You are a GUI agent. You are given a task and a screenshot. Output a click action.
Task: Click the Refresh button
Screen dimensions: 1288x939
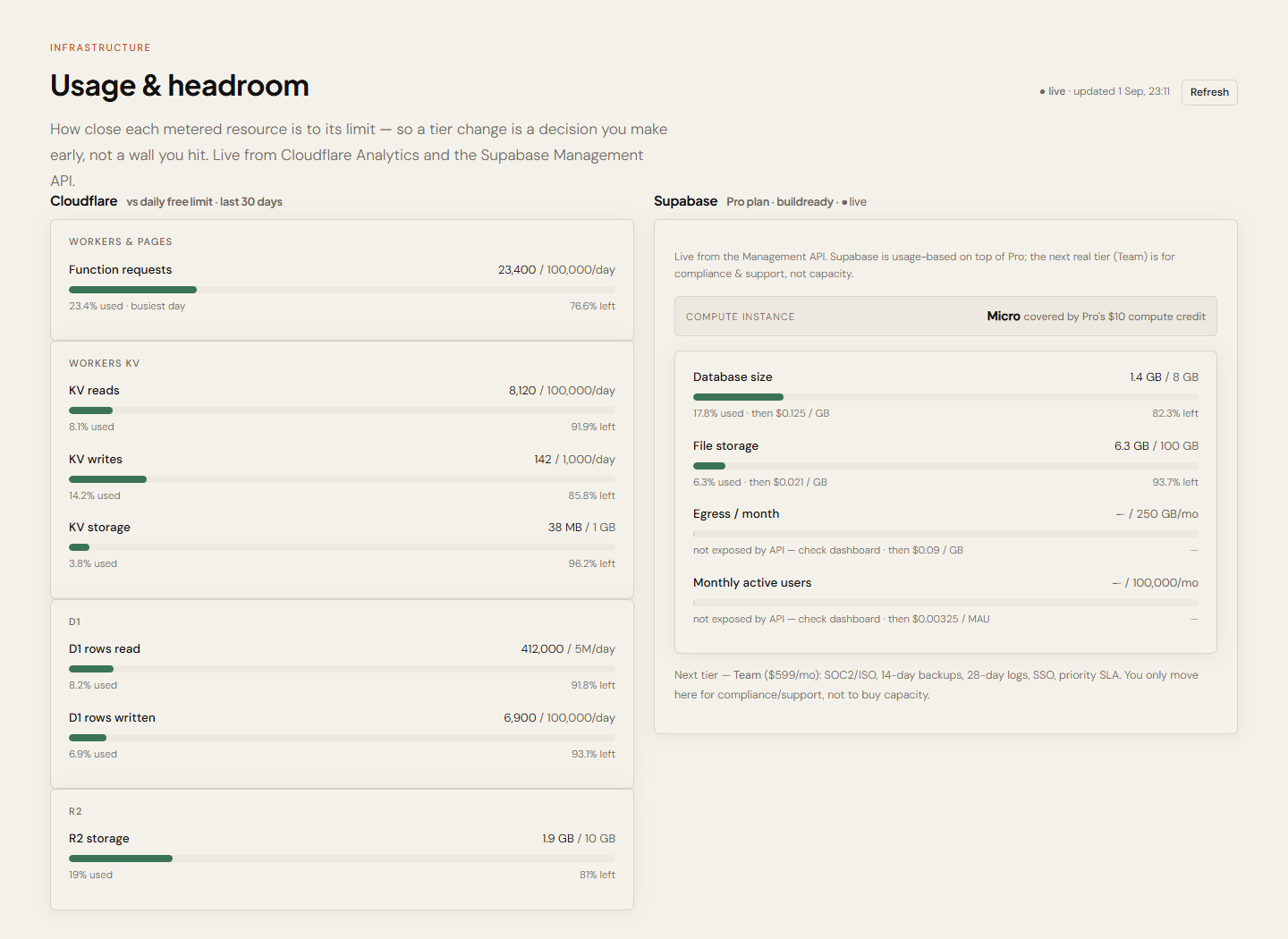1209,92
